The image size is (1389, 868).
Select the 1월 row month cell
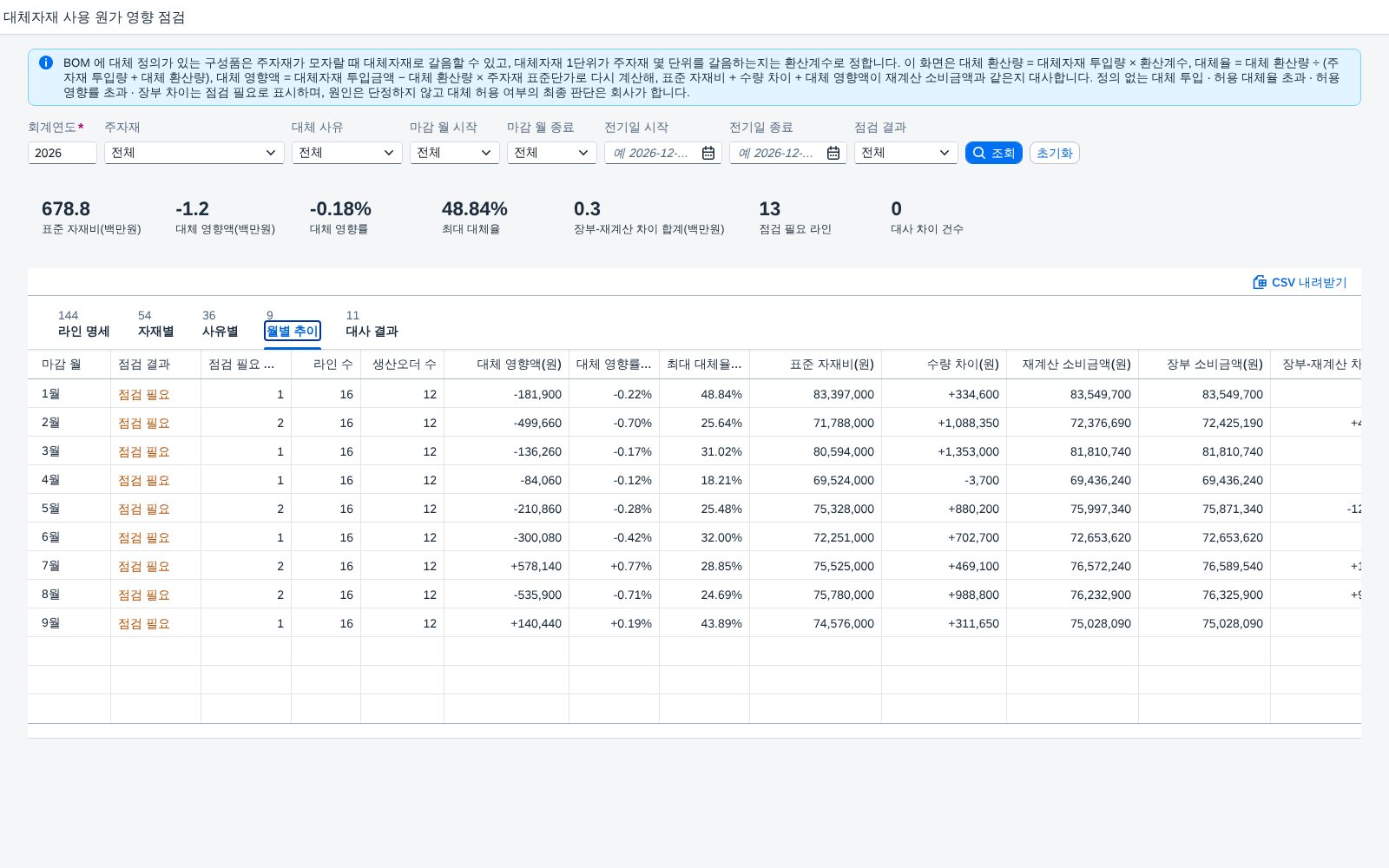point(69,394)
